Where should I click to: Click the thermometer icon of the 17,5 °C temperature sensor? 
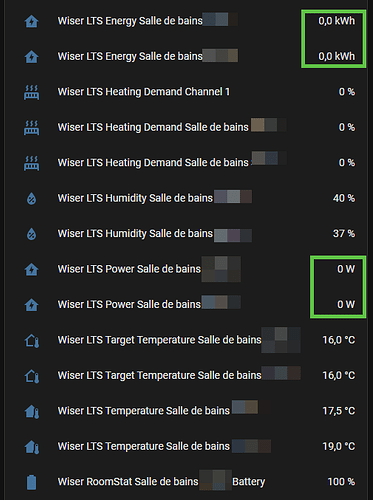[32, 412]
